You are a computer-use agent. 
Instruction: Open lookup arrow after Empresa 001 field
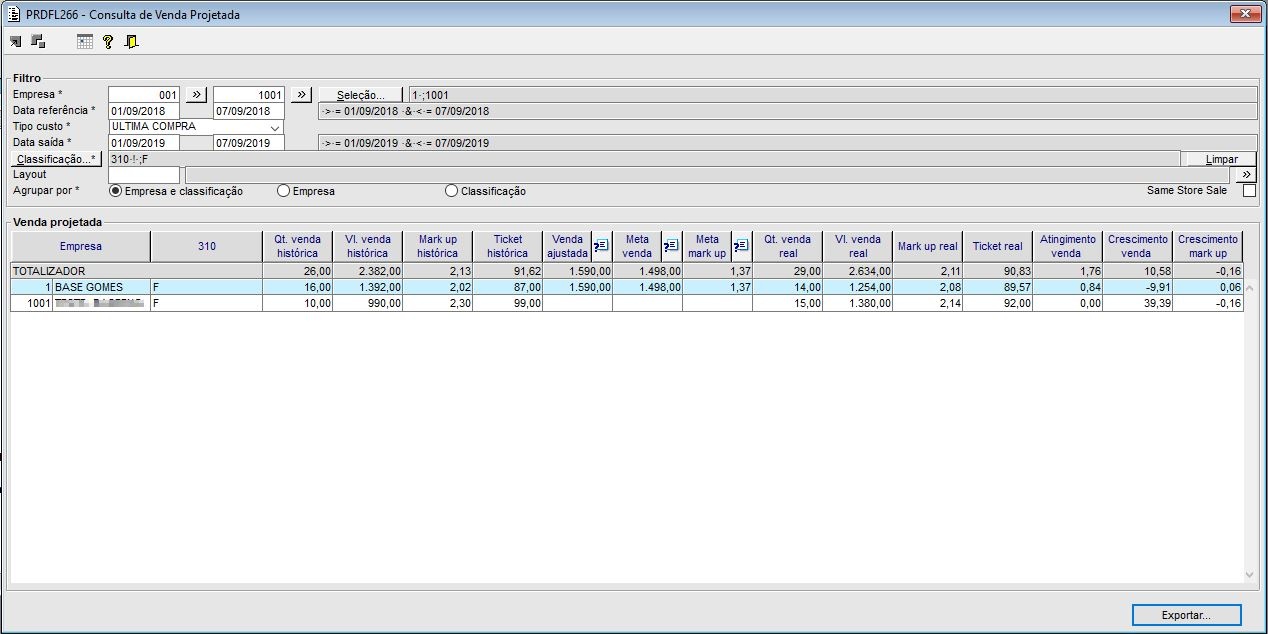click(x=196, y=94)
